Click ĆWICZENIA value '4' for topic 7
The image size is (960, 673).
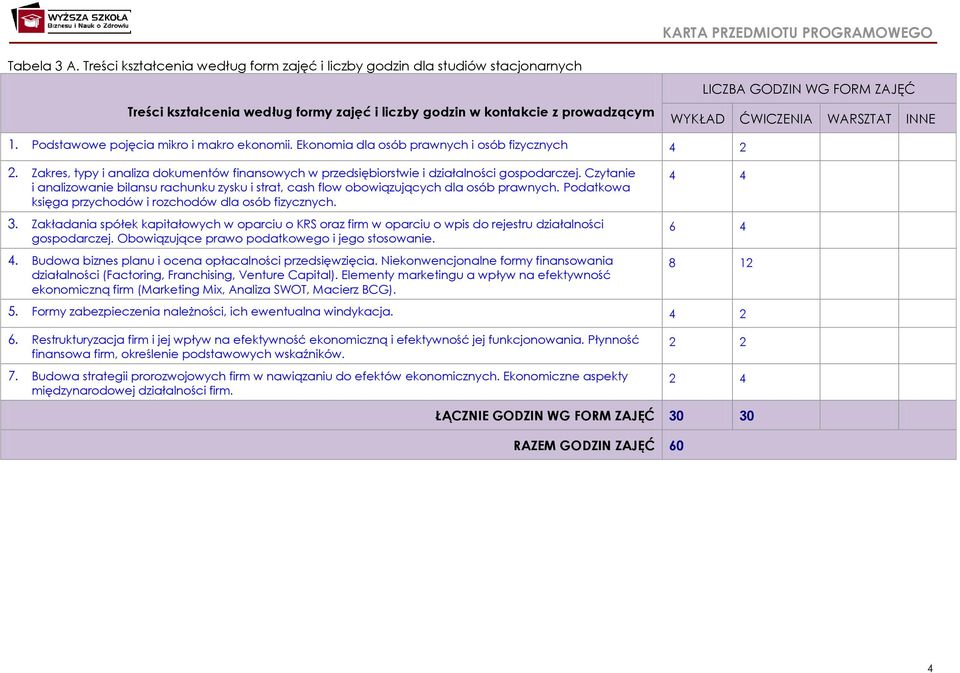click(x=743, y=378)
